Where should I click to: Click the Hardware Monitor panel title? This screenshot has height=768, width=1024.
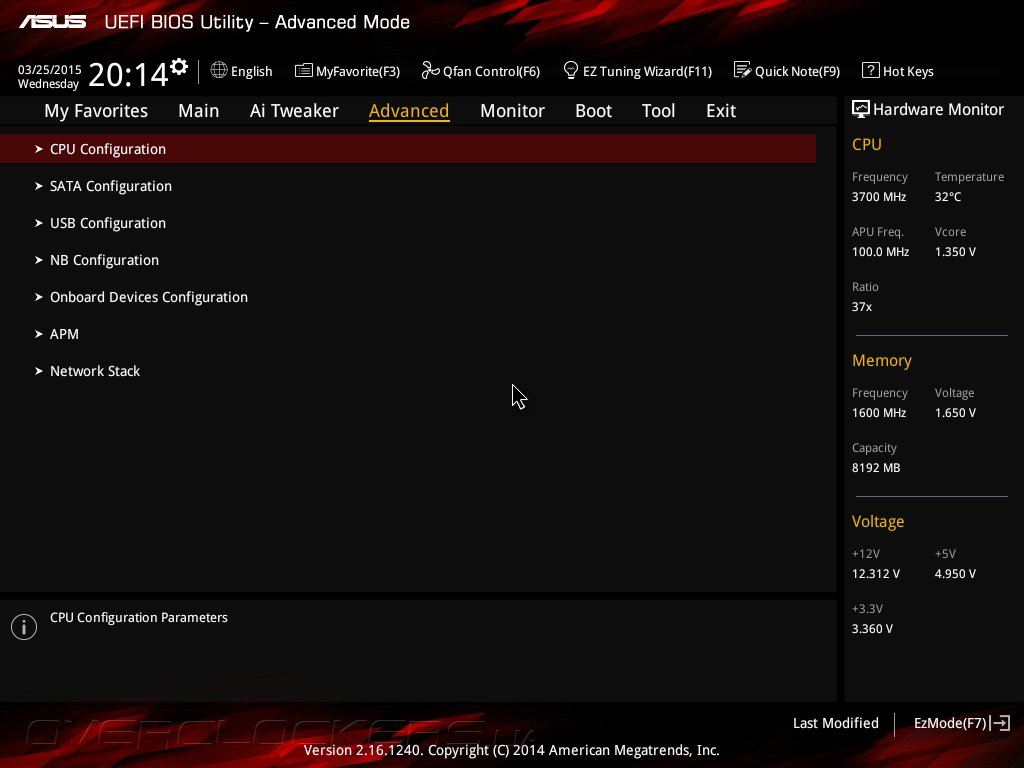(938, 110)
